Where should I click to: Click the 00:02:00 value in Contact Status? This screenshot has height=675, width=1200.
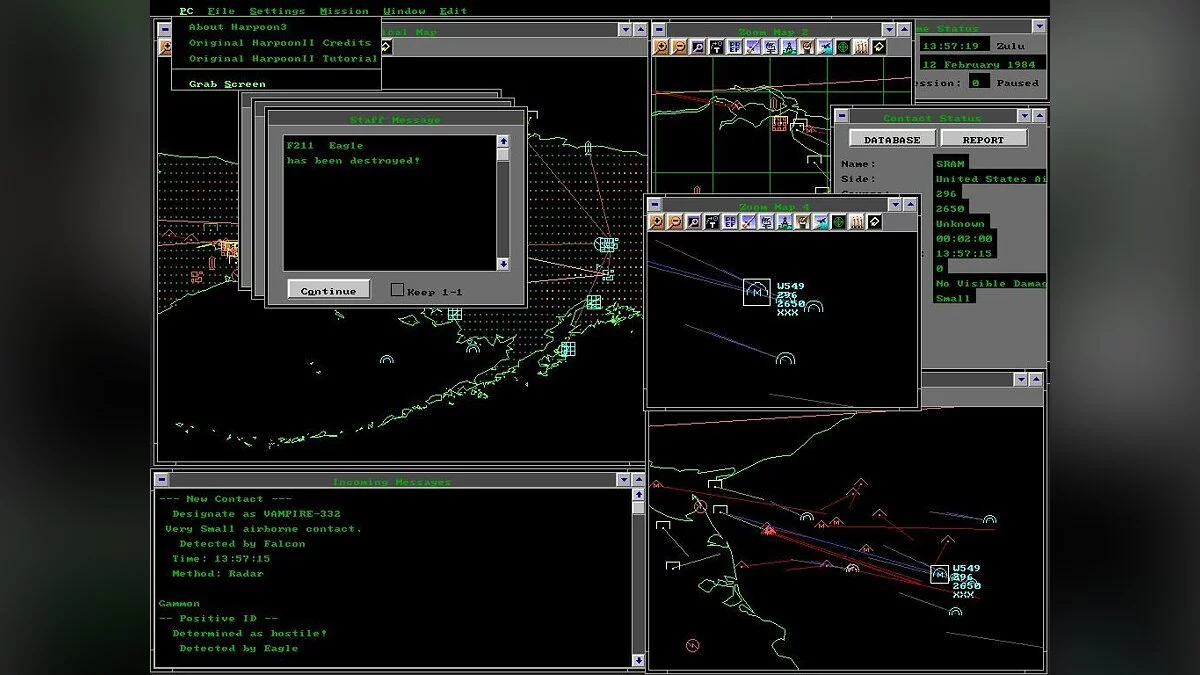pos(964,239)
